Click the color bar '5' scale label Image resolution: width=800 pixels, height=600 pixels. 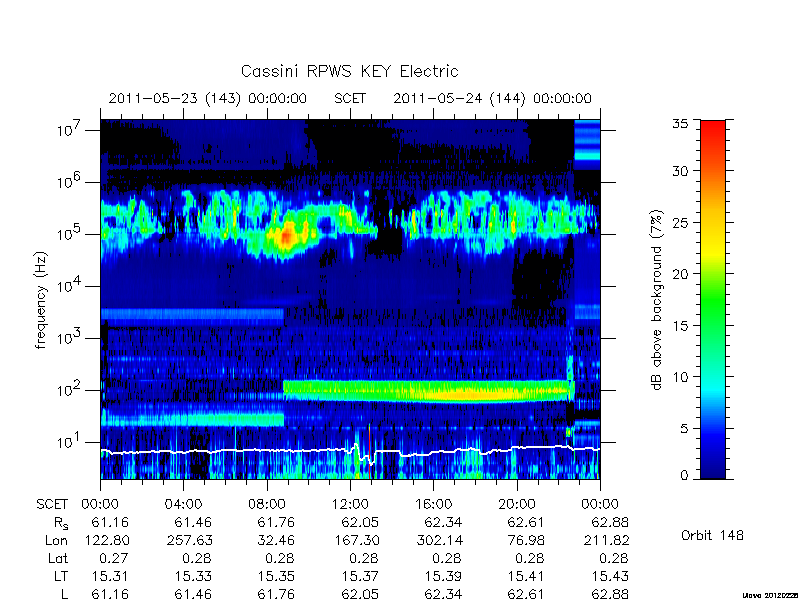pos(685,429)
